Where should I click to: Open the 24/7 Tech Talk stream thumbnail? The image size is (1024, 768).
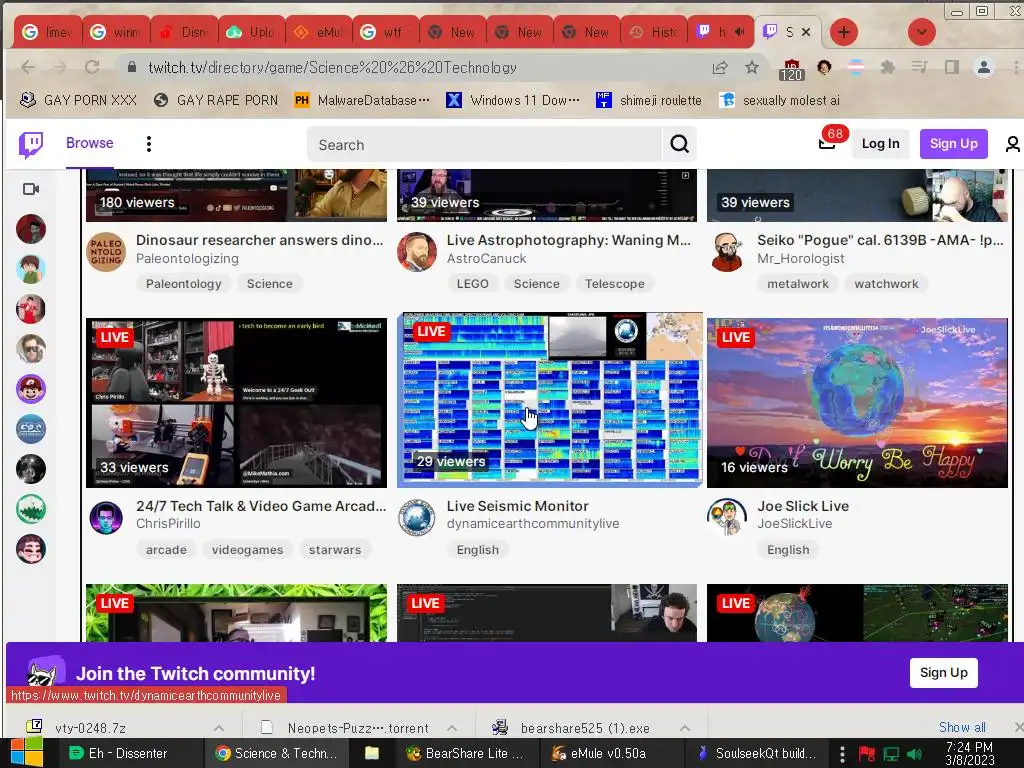coord(236,402)
